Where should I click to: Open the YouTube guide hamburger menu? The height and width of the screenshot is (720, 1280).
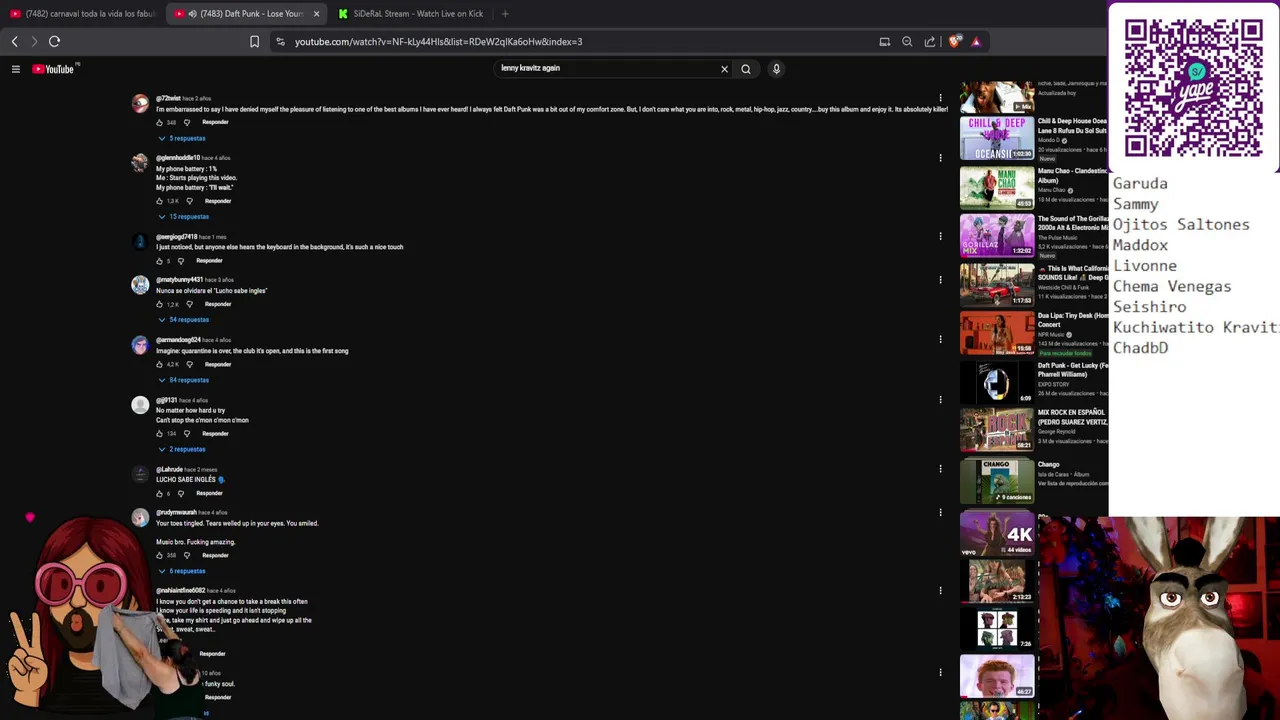pyautogui.click(x=16, y=69)
